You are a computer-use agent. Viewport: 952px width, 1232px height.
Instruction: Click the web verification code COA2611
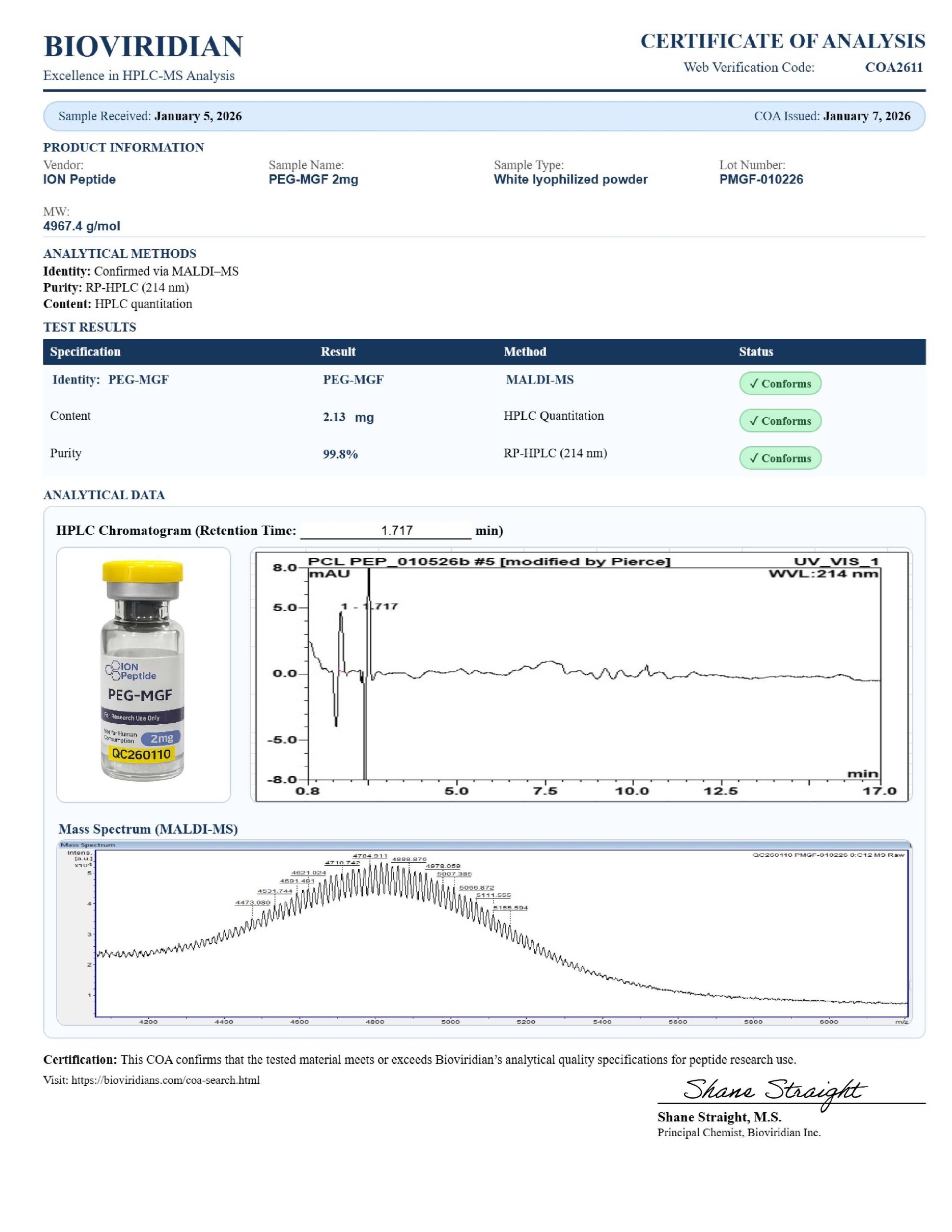(x=893, y=67)
